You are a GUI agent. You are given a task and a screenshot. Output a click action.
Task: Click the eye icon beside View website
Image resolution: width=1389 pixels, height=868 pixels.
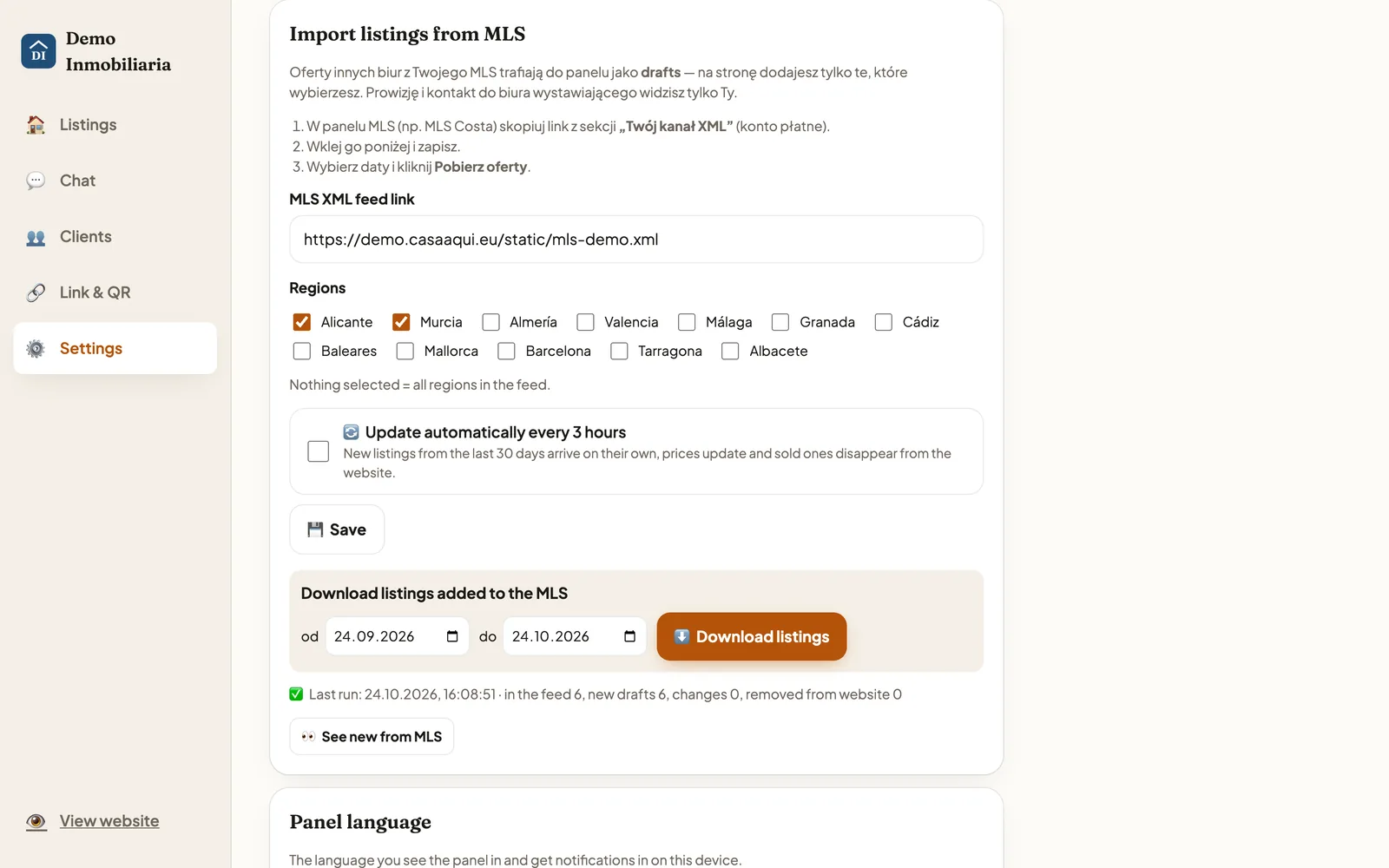(x=36, y=821)
